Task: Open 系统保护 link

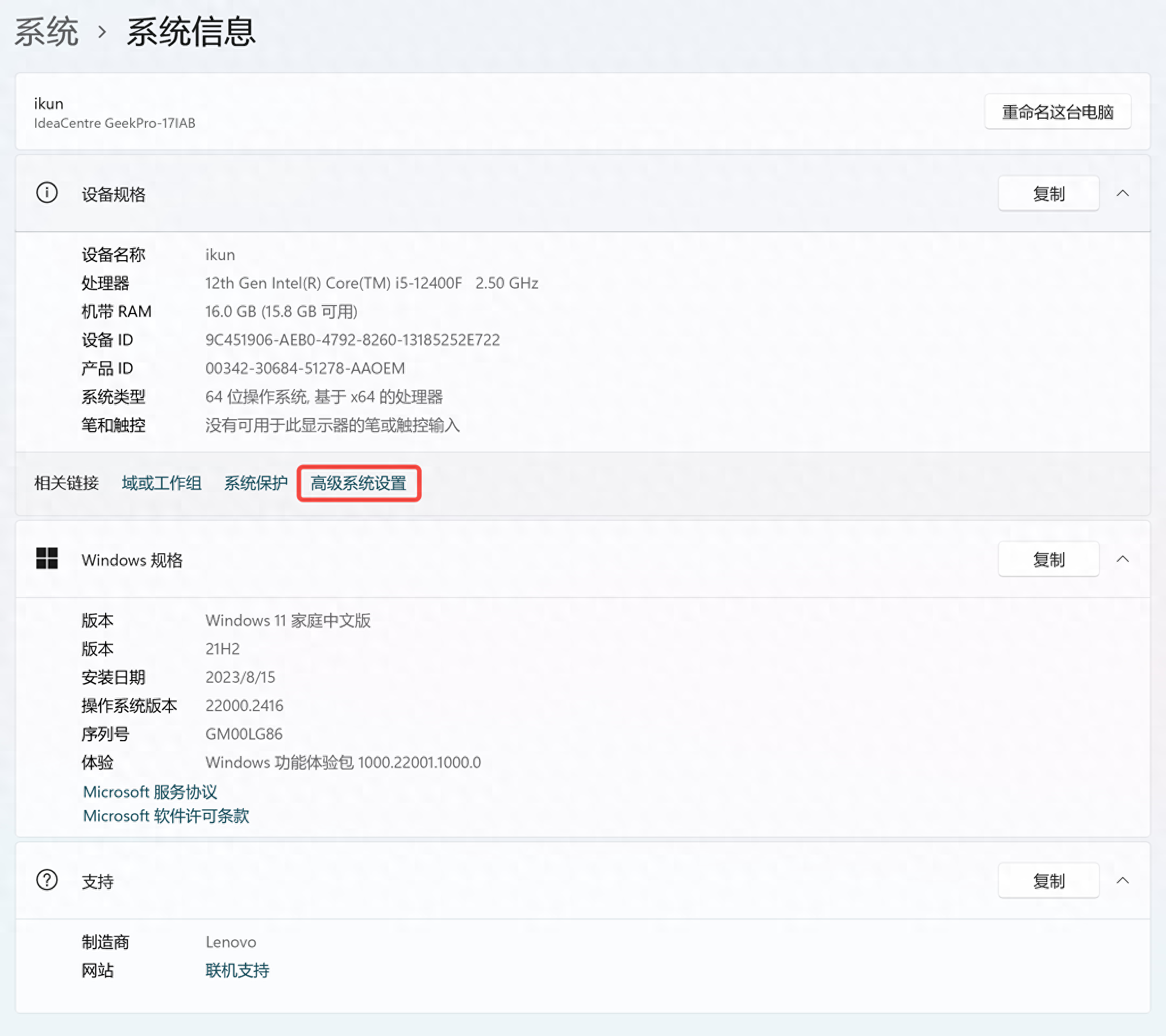Action: click(256, 483)
